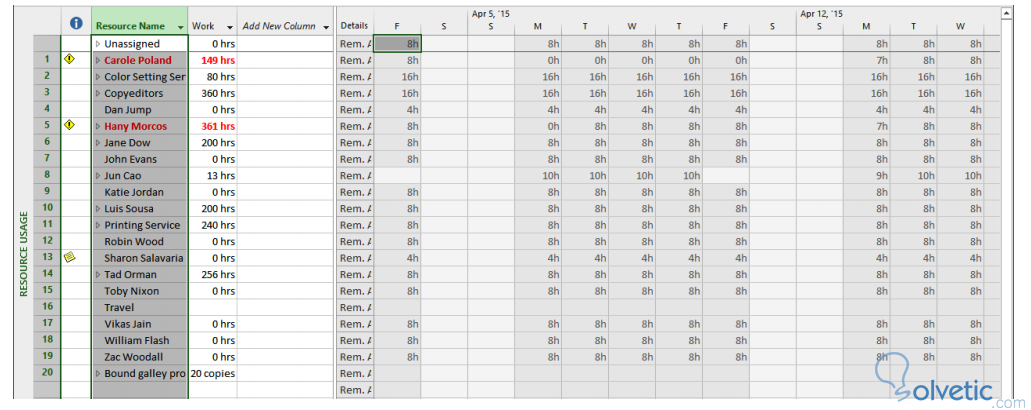Image resolution: width=1031 pixels, height=410 pixels.
Task: Select the Zac Woodall resource name
Action: click(133, 357)
